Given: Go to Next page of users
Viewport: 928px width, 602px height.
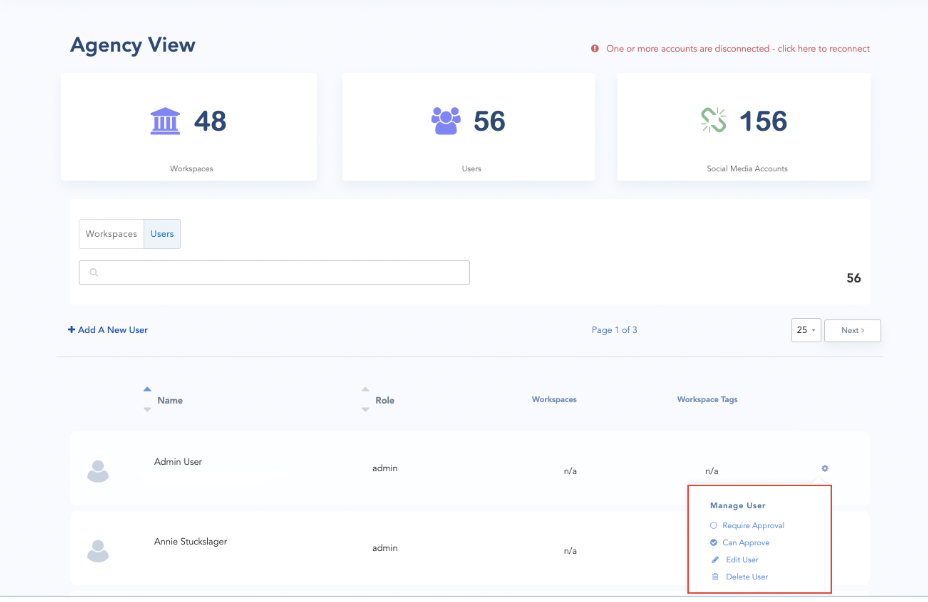Looking at the screenshot, I should pos(852,330).
